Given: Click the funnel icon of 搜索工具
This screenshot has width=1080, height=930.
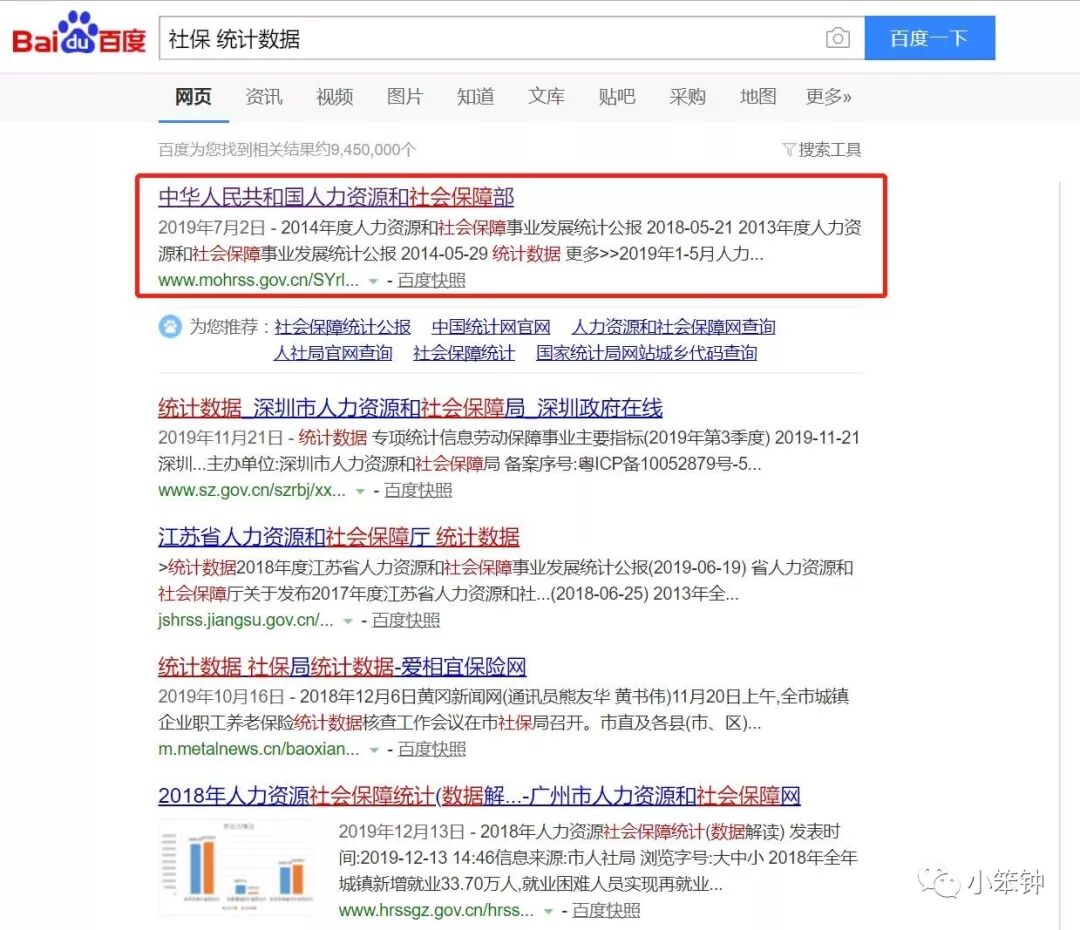Looking at the screenshot, I should [x=789, y=149].
